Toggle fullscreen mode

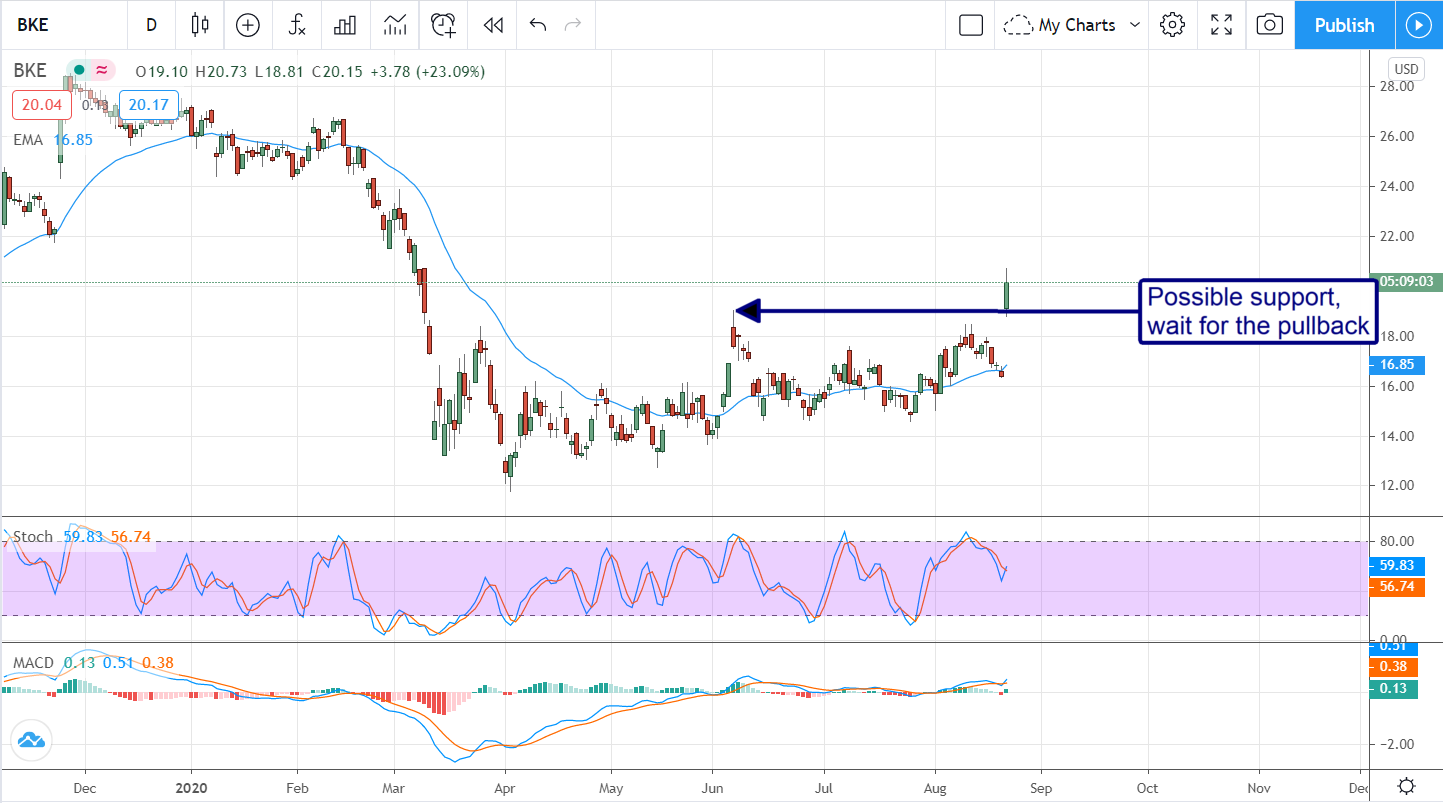[x=1221, y=25]
